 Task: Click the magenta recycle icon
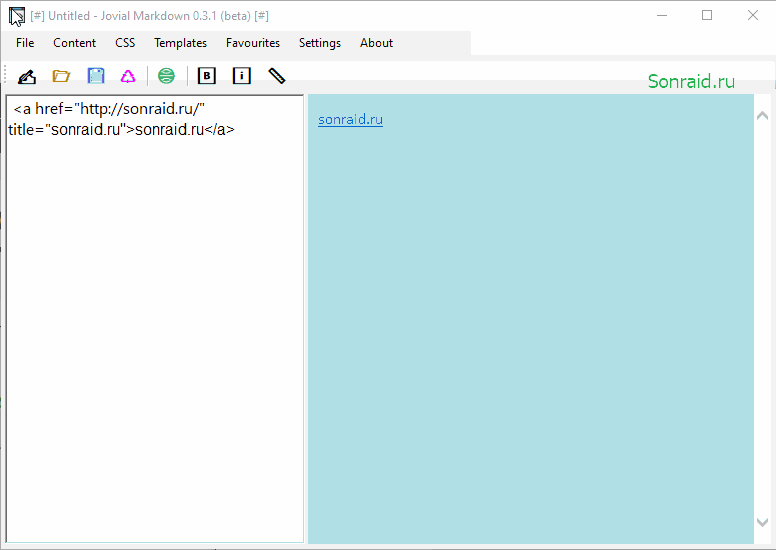pos(128,76)
